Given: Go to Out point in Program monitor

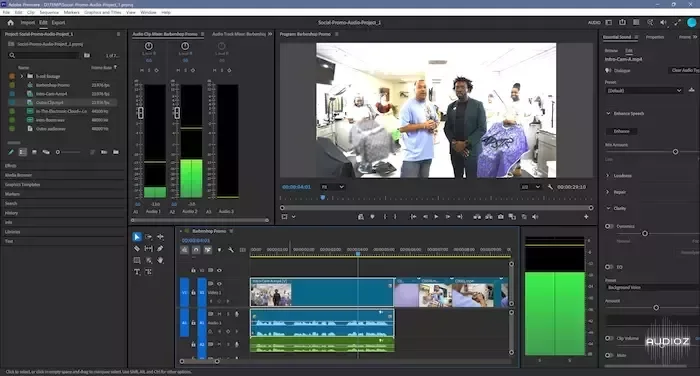Looking at the screenshot, I should [459, 217].
